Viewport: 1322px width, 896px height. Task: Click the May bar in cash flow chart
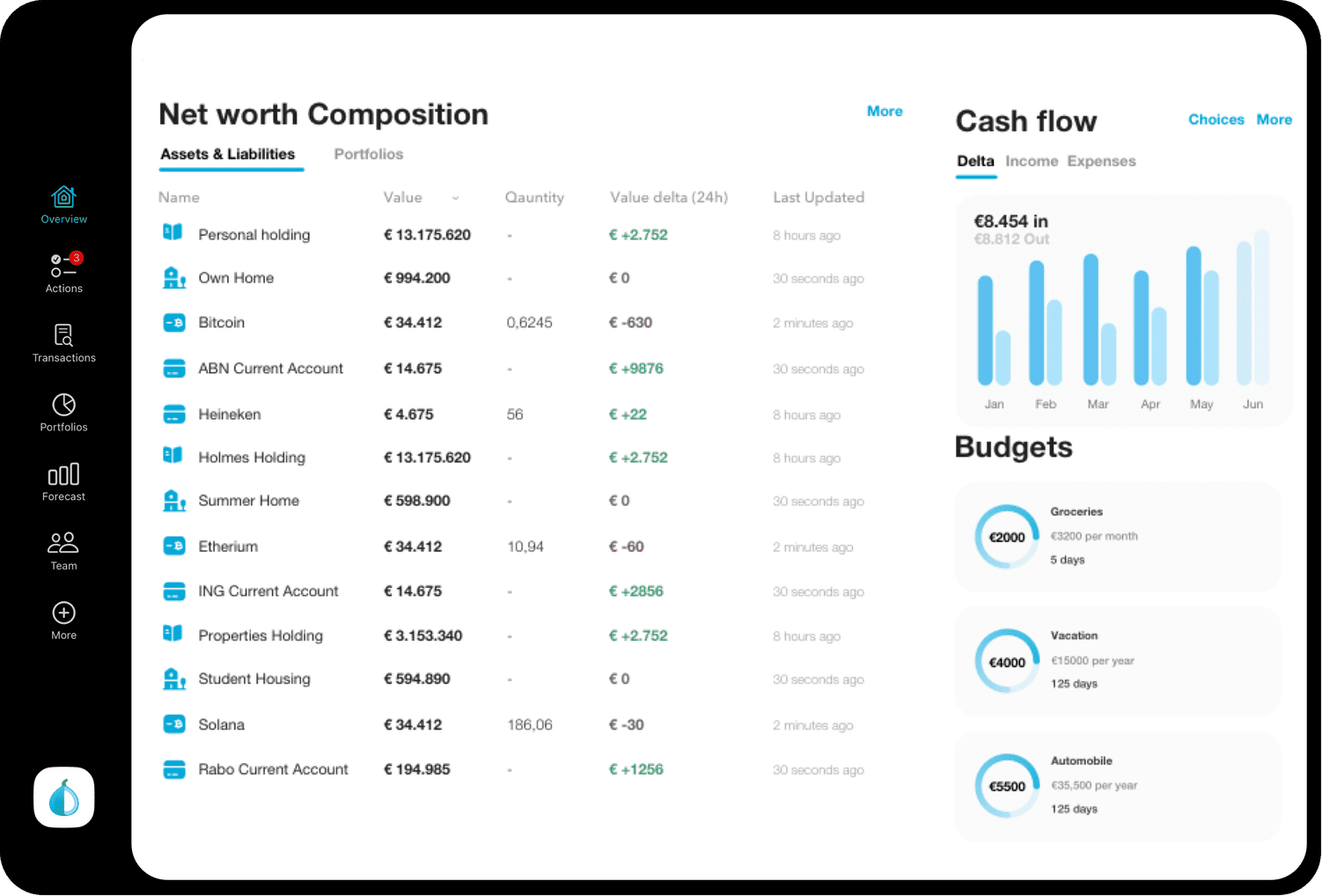pyautogui.click(x=1194, y=317)
